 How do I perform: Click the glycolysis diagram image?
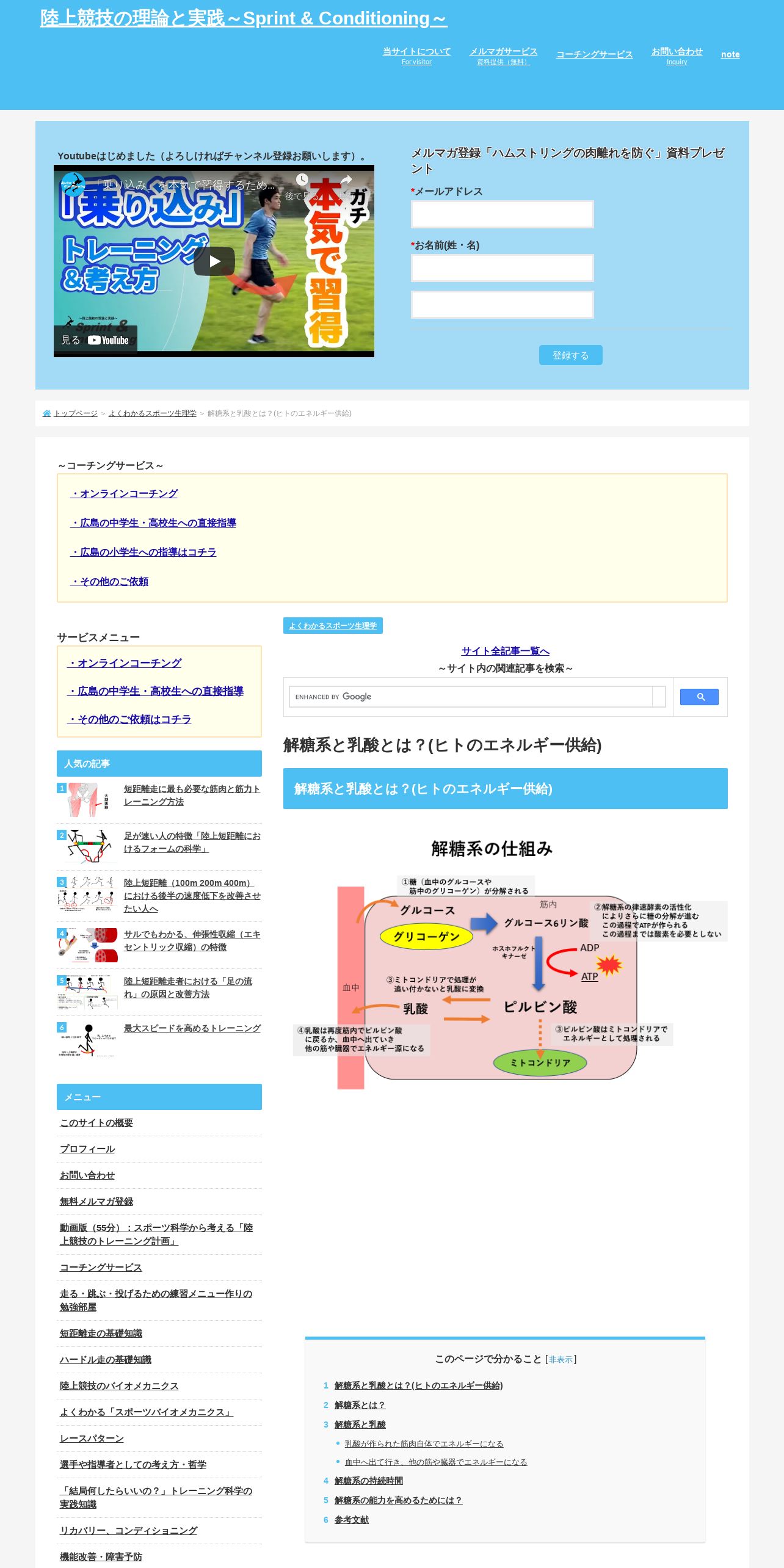[x=506, y=962]
